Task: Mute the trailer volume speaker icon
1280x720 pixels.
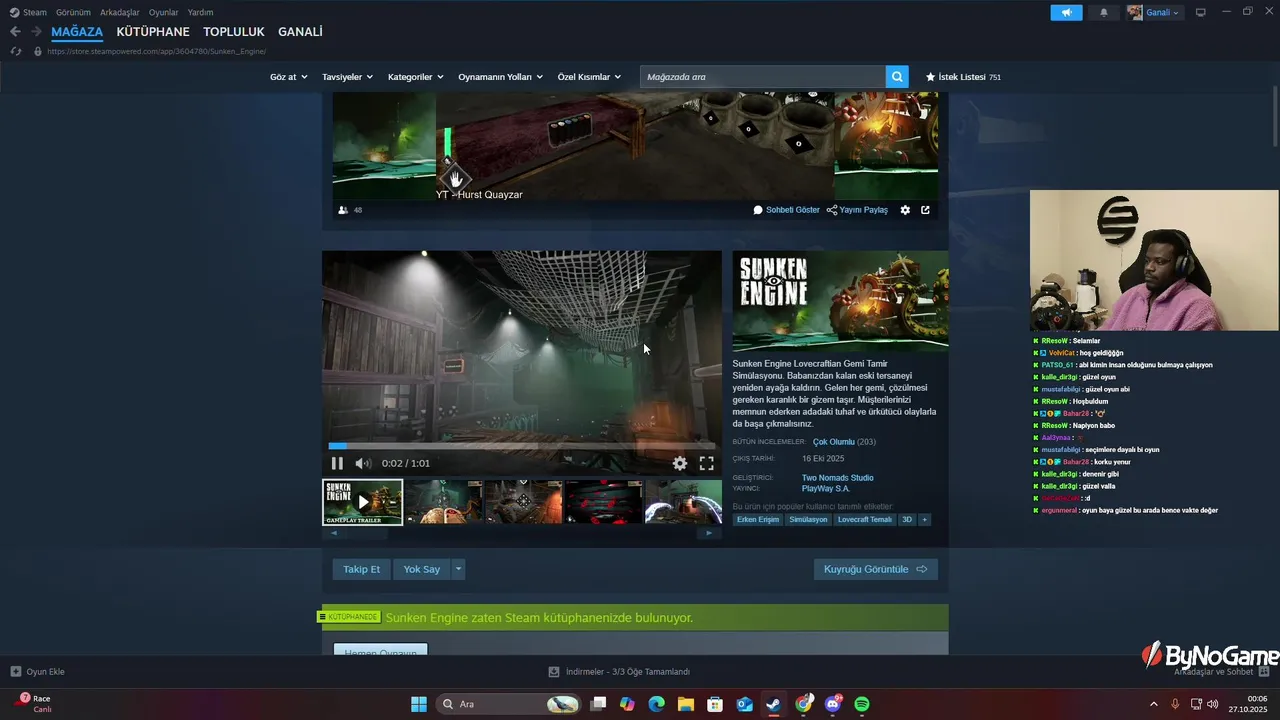Action: pos(363,463)
